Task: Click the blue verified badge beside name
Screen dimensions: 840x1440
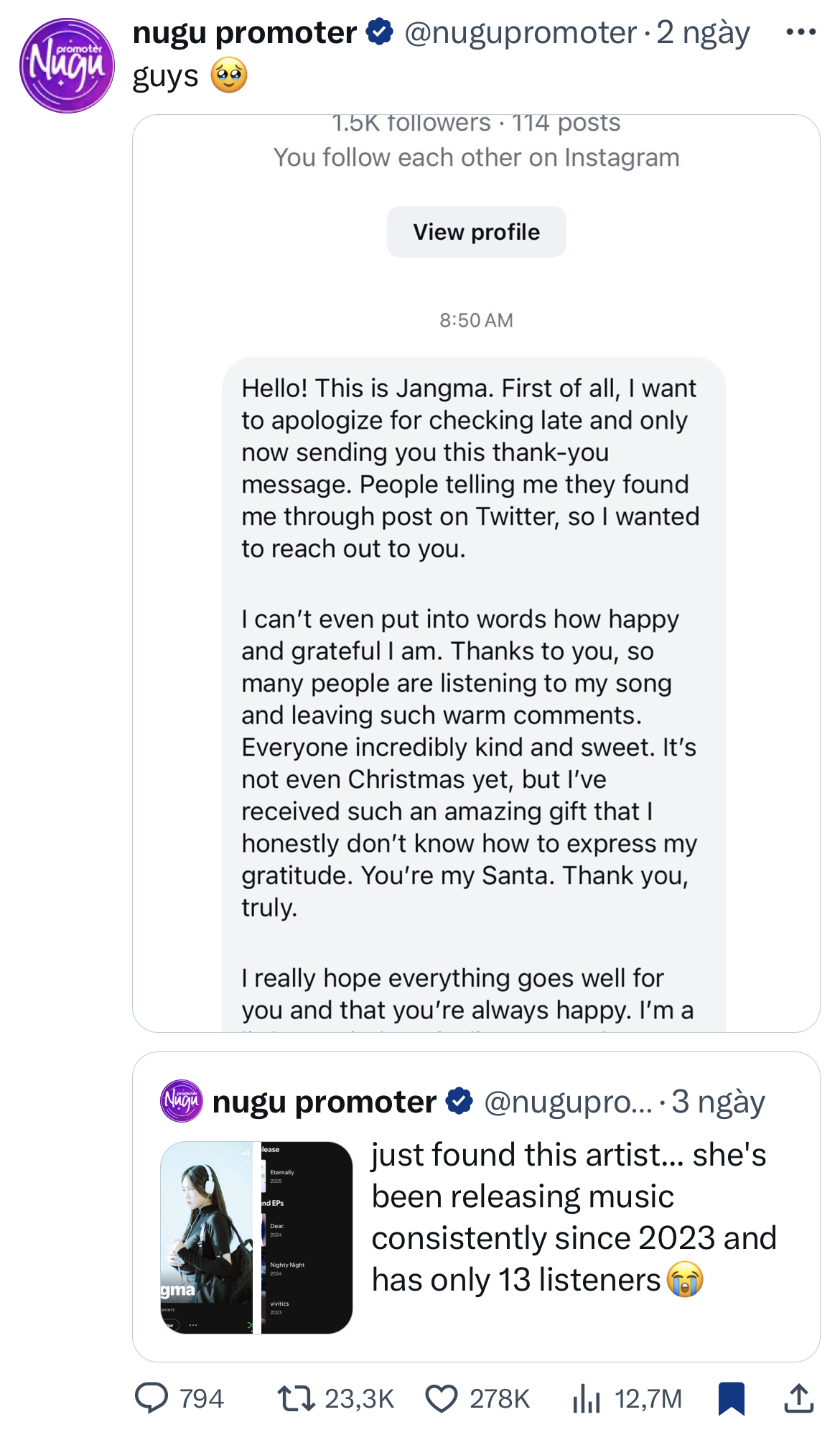Action: (380, 32)
